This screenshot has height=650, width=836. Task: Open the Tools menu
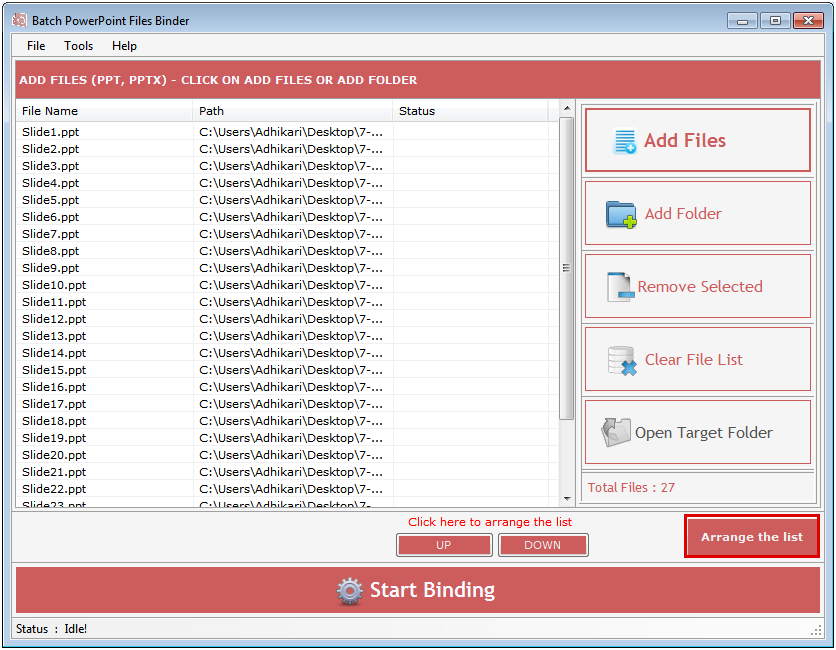[x=78, y=46]
